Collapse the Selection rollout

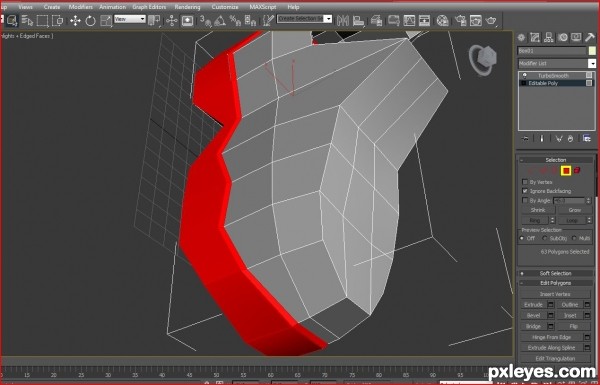pos(556,160)
